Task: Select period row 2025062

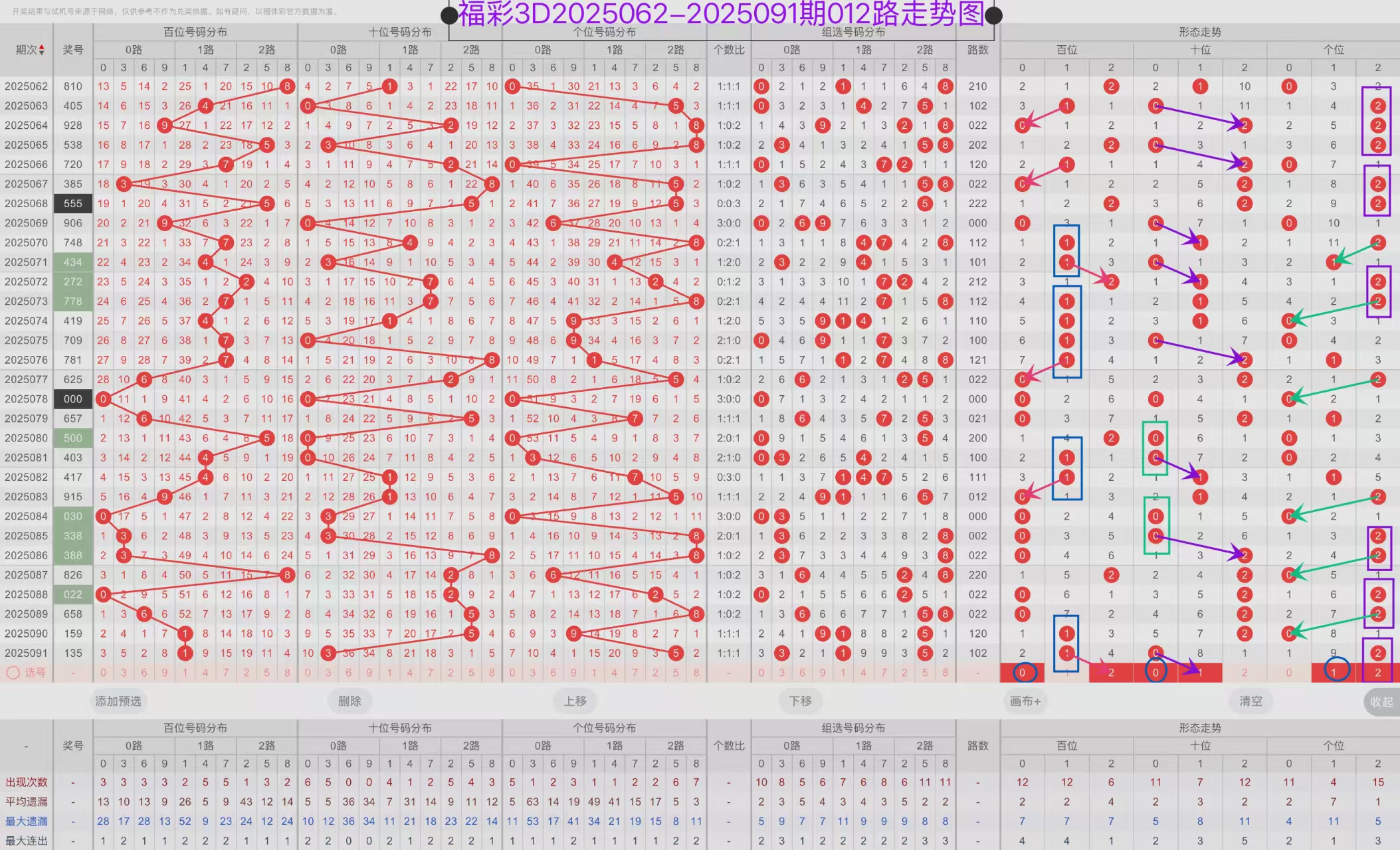Action: point(27,86)
